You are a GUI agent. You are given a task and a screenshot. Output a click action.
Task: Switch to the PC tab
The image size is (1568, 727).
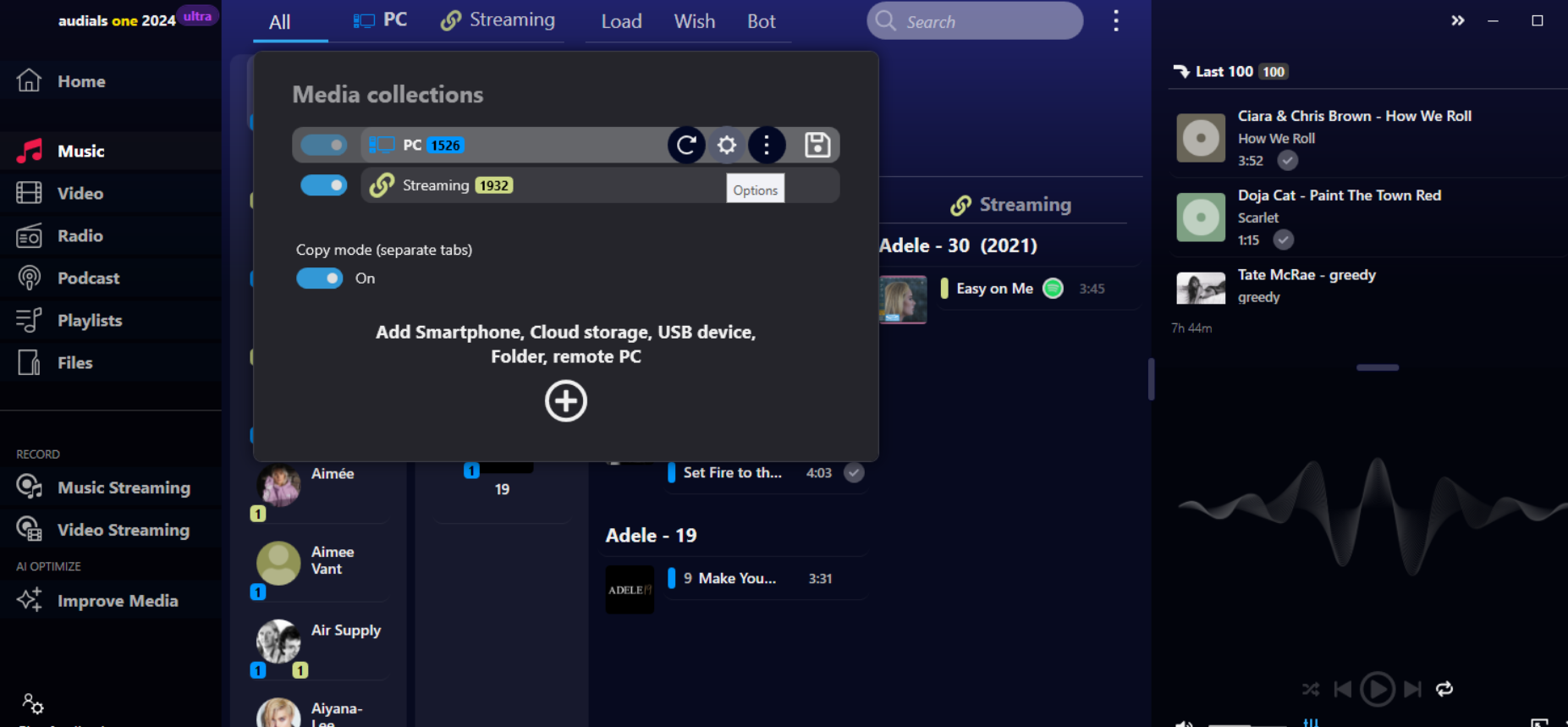coord(380,20)
